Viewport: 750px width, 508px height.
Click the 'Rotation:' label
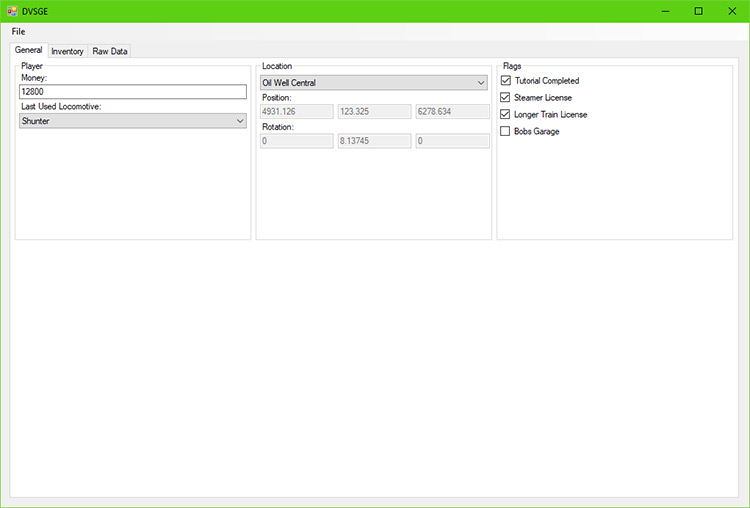(277, 127)
